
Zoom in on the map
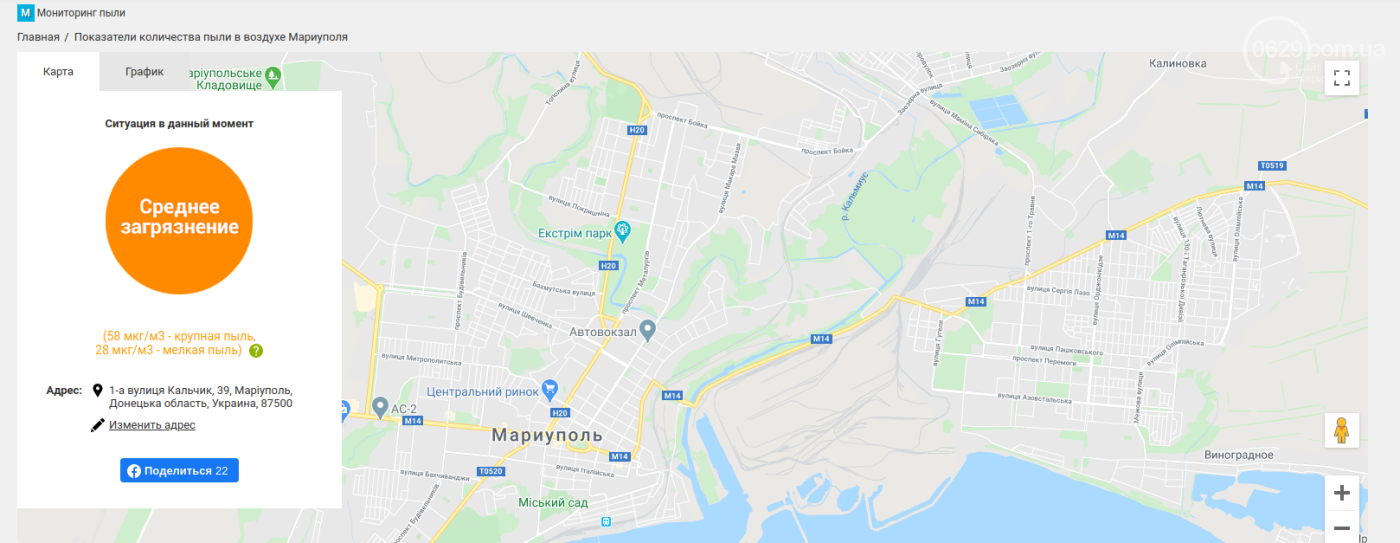(x=1342, y=493)
